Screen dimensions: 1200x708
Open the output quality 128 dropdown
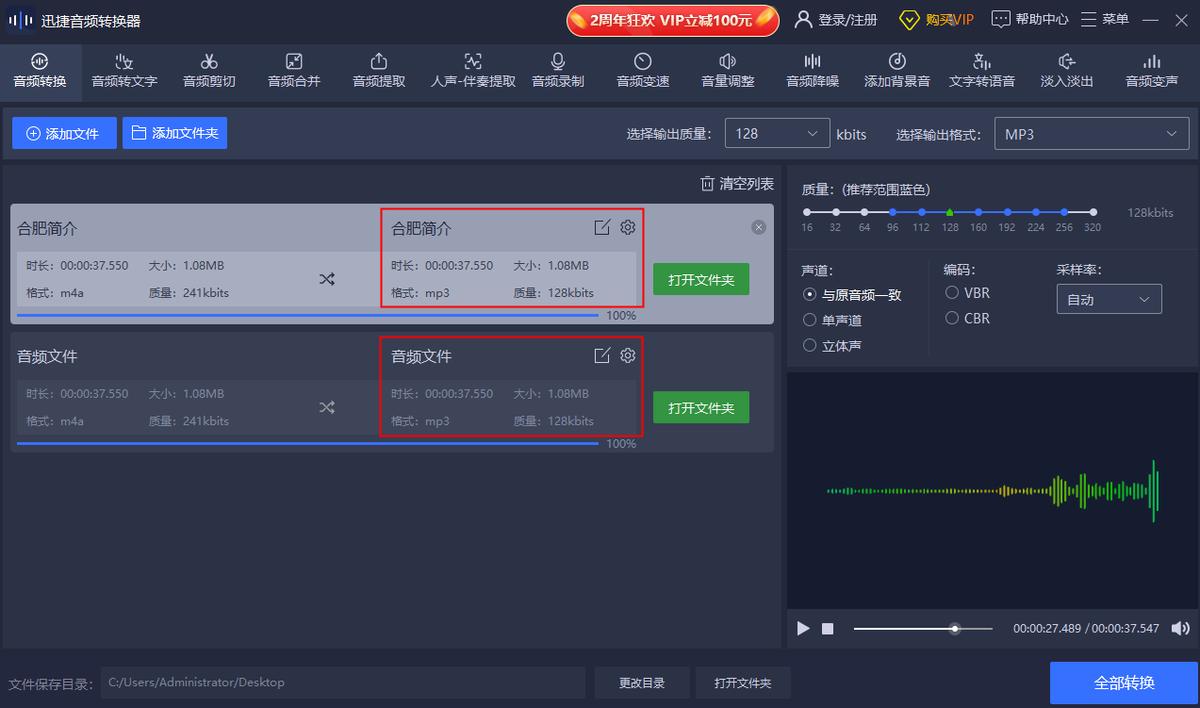pos(777,132)
